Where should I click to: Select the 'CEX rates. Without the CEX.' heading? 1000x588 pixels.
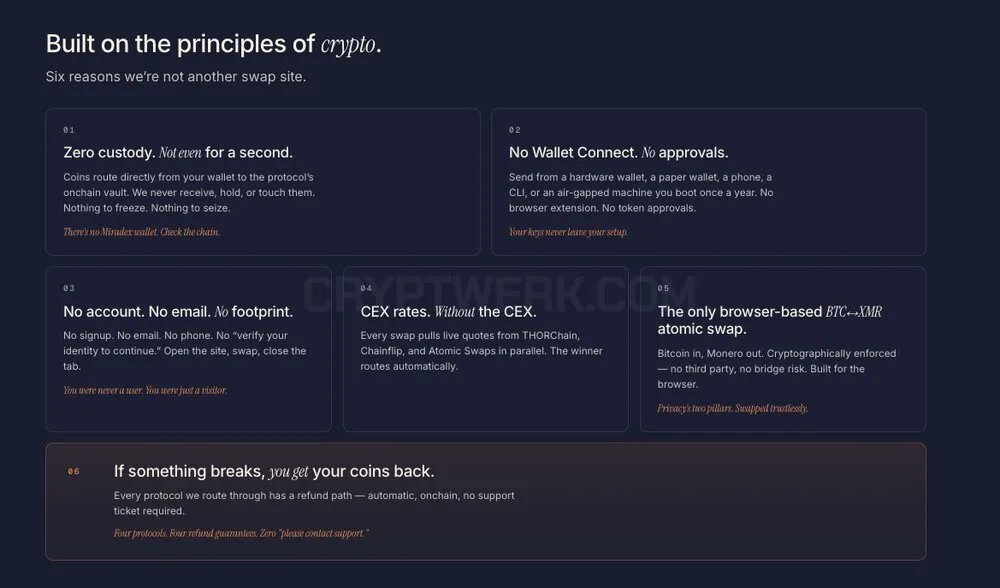click(x=448, y=312)
